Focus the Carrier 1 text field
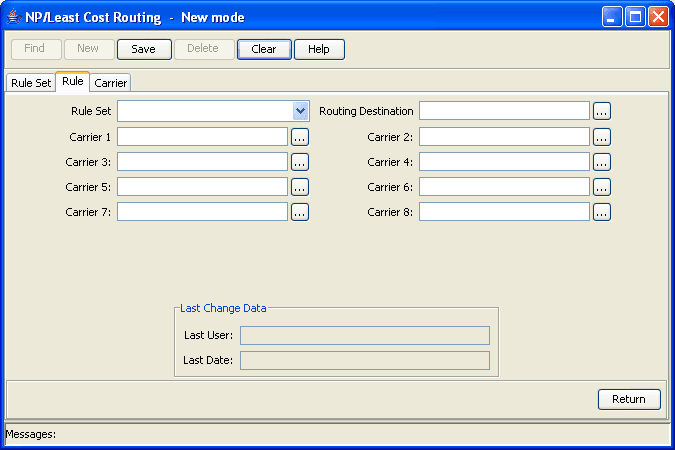675x450 pixels. [202, 137]
